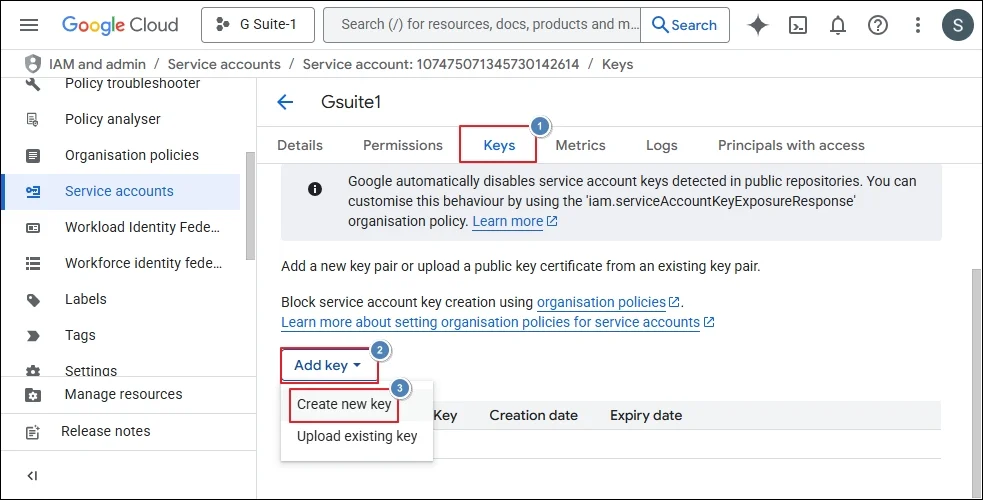Click the Gsuite1 page title

coord(351,102)
